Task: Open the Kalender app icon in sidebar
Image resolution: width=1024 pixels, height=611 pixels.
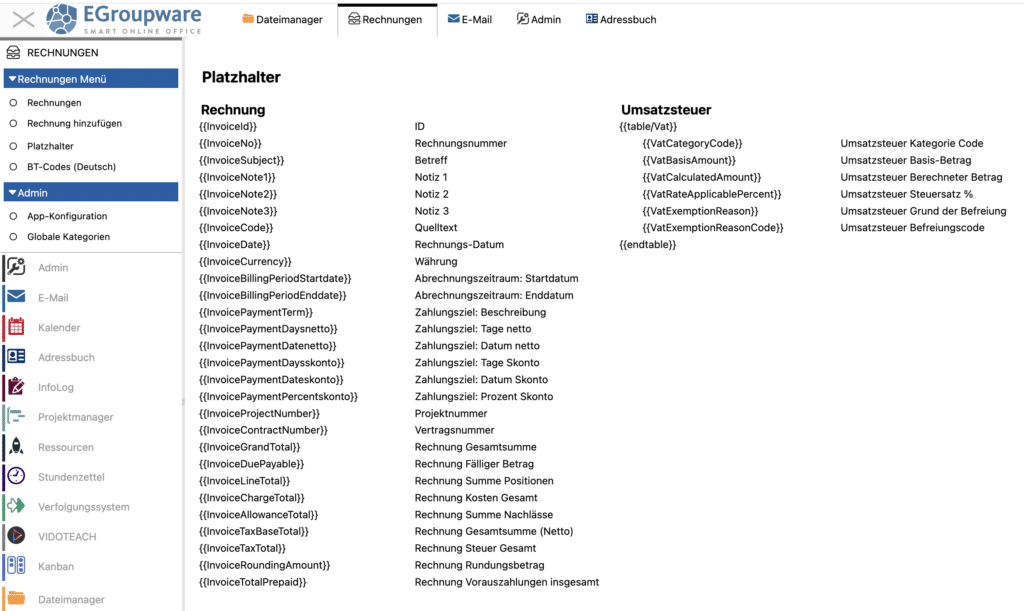Action: pyautogui.click(x=16, y=327)
